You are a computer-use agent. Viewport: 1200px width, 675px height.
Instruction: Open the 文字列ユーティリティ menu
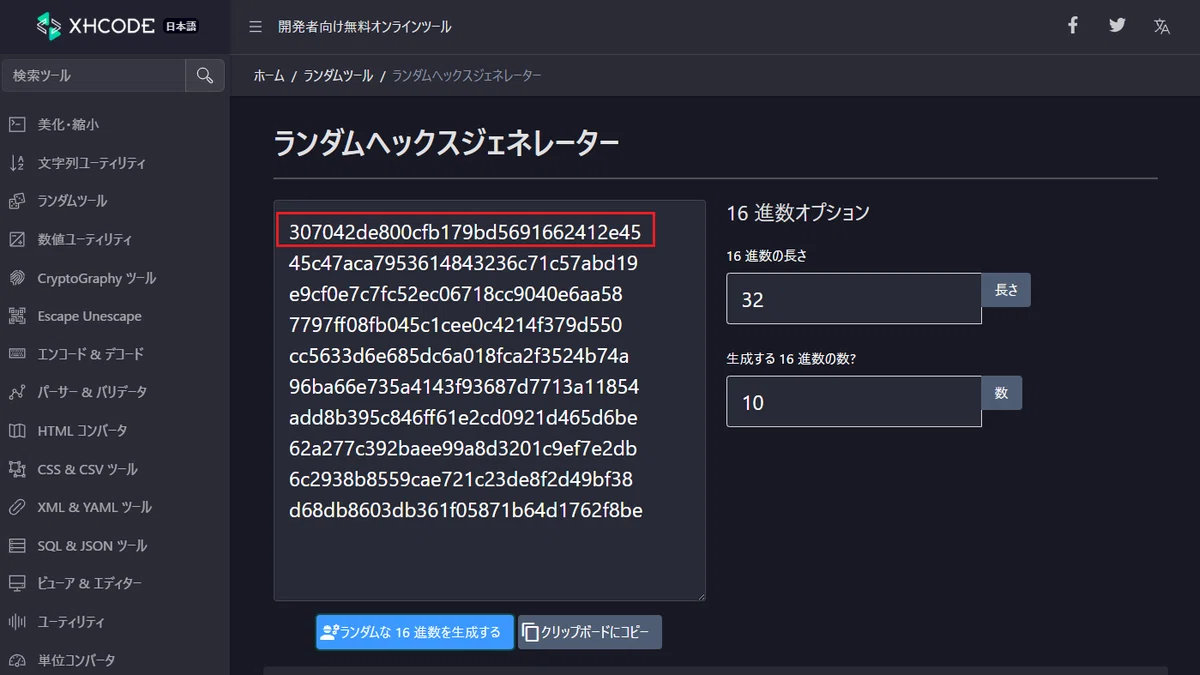tap(78, 163)
